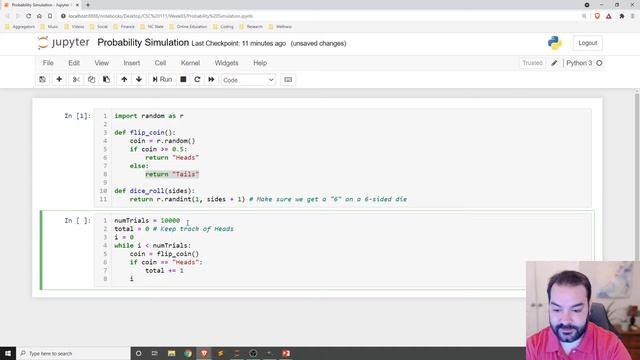The image size is (640, 360).
Task: Click the Brave Shields icon
Action: tap(597, 16)
